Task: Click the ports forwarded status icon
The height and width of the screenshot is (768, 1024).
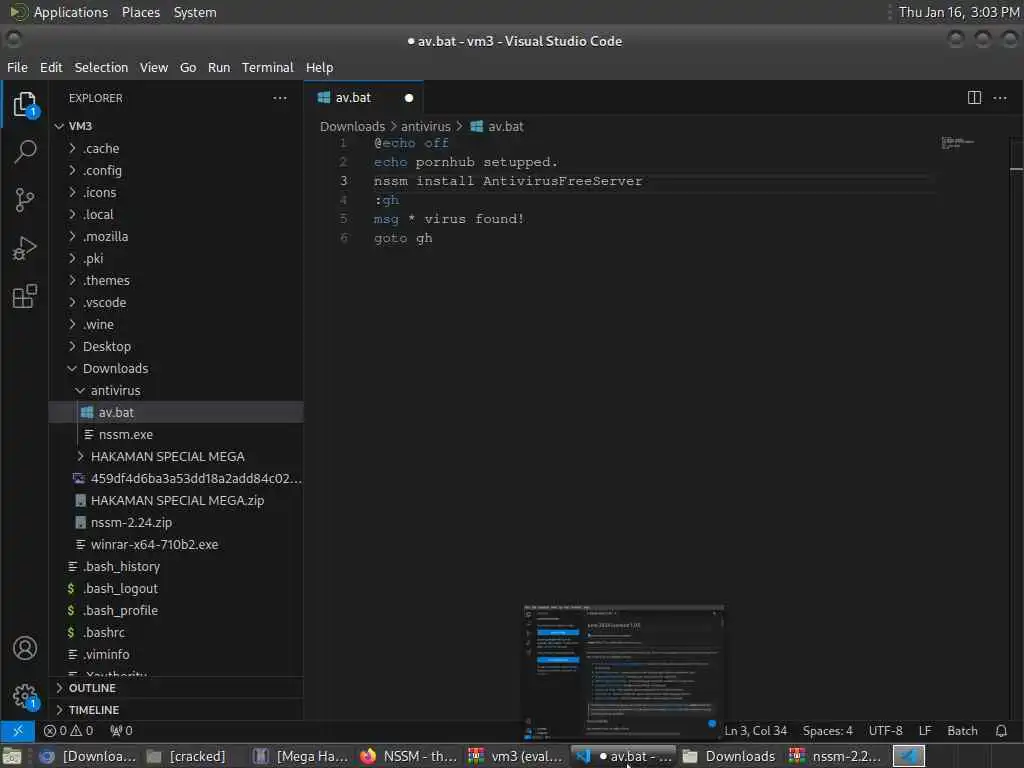Action: (x=121, y=731)
